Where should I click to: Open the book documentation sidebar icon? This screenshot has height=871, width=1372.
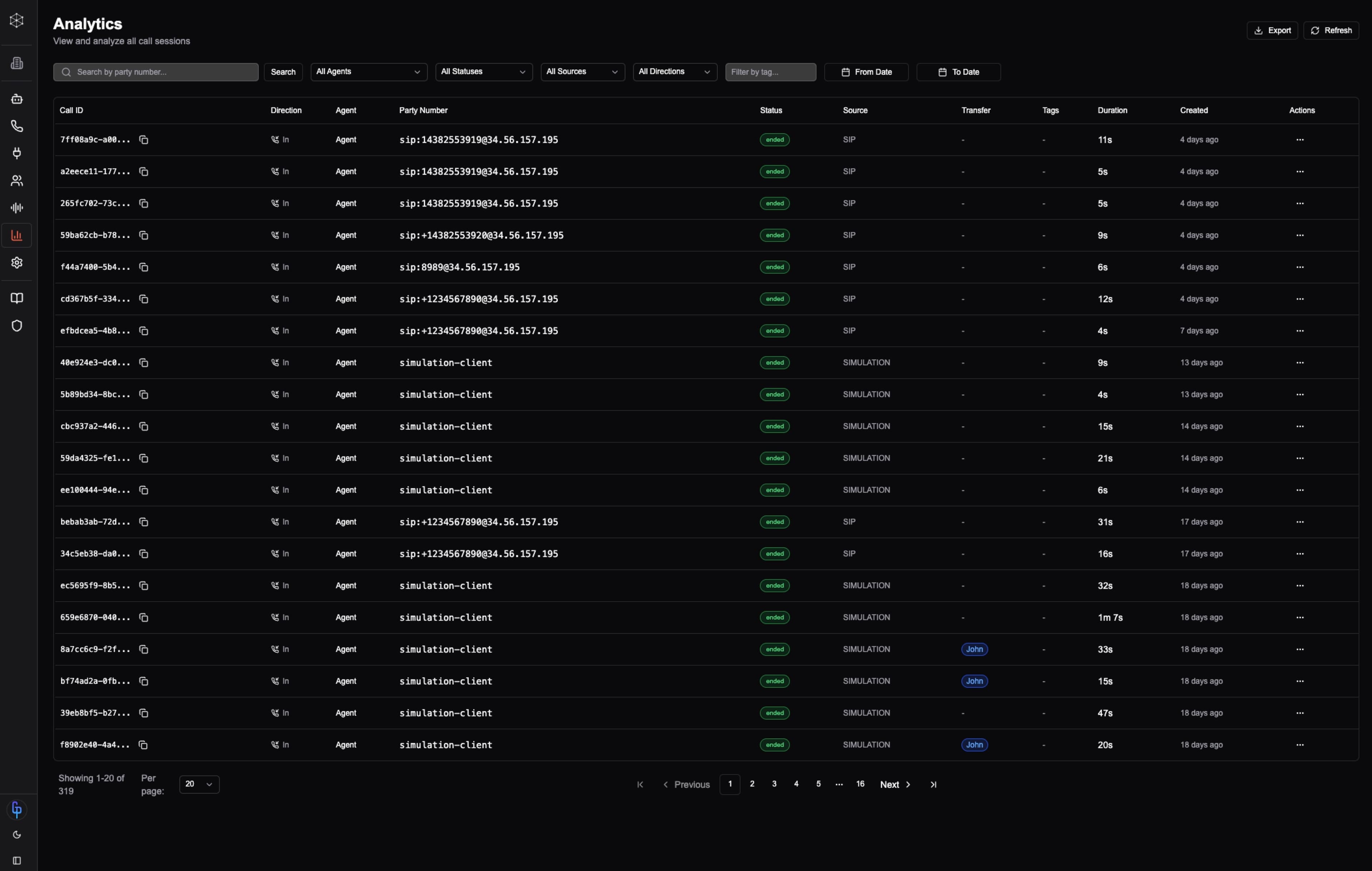click(16, 298)
